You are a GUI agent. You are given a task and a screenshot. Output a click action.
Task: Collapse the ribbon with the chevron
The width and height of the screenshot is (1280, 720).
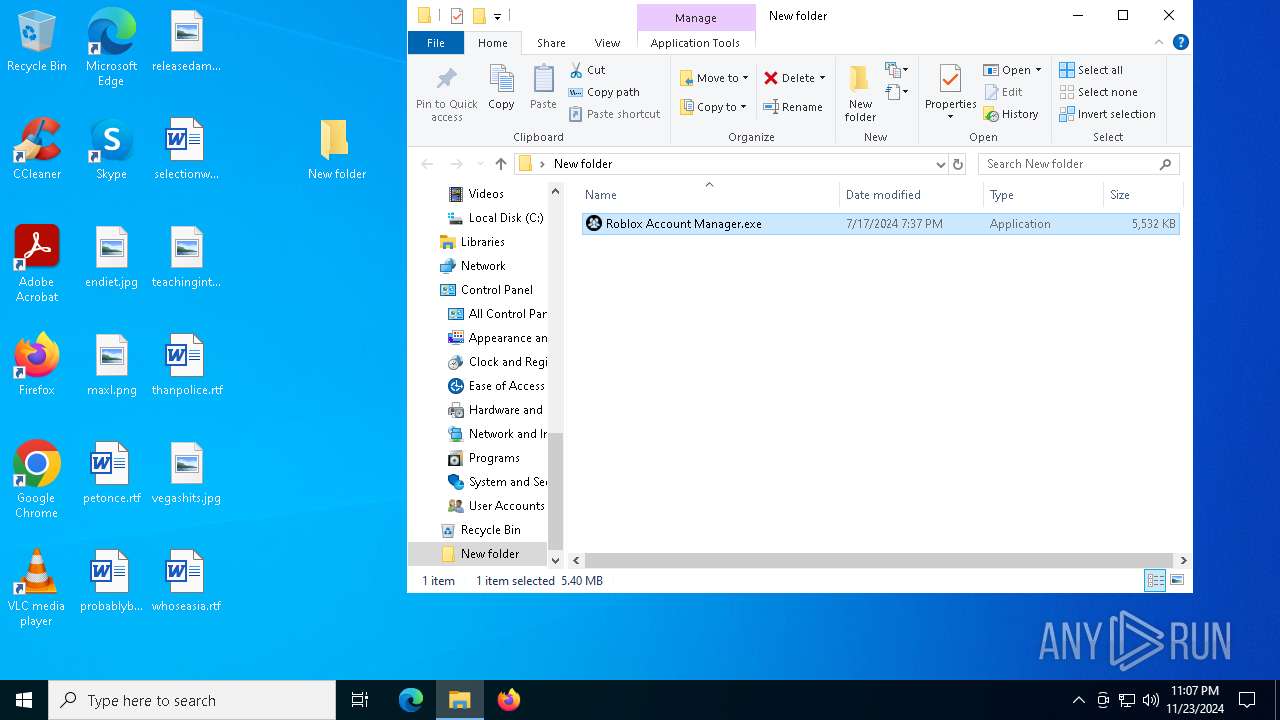[x=1159, y=42]
